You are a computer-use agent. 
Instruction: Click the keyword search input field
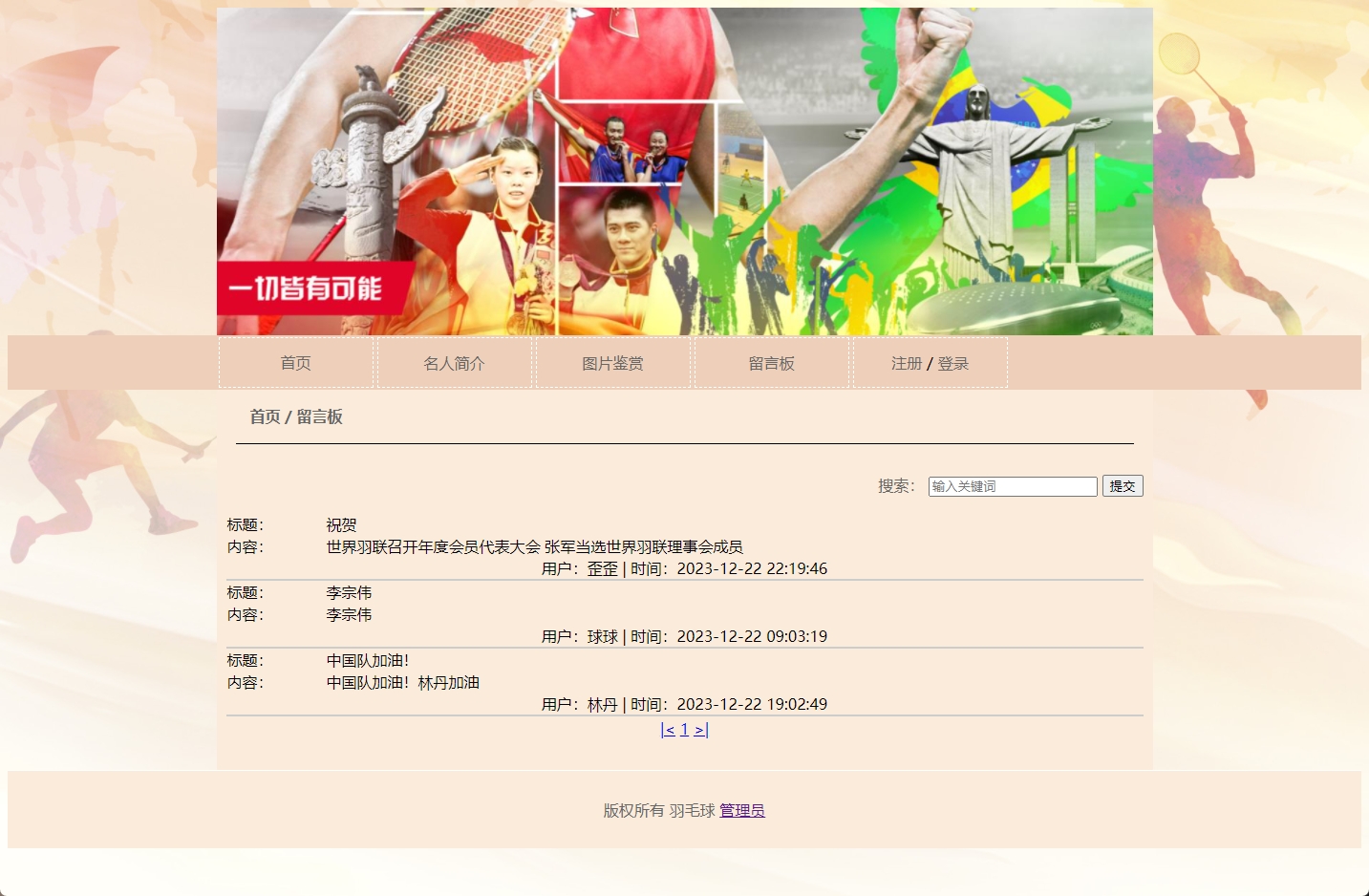[1013, 486]
